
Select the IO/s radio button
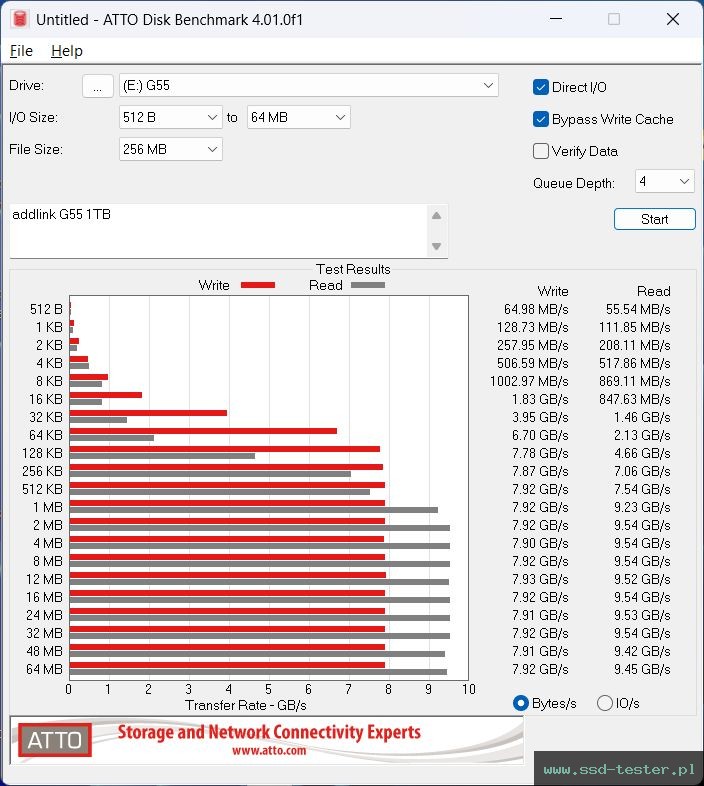pyautogui.click(x=605, y=703)
